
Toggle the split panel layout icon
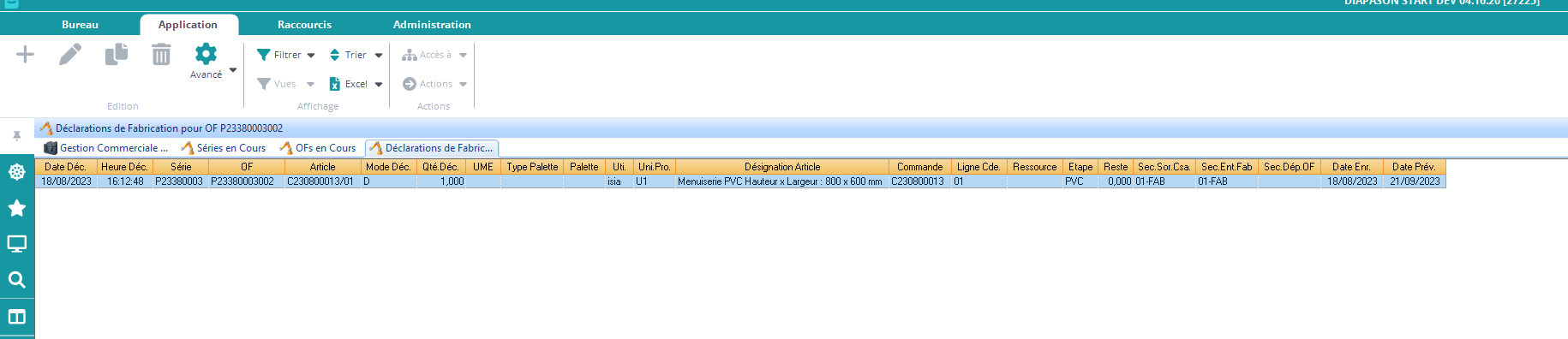pos(16,317)
